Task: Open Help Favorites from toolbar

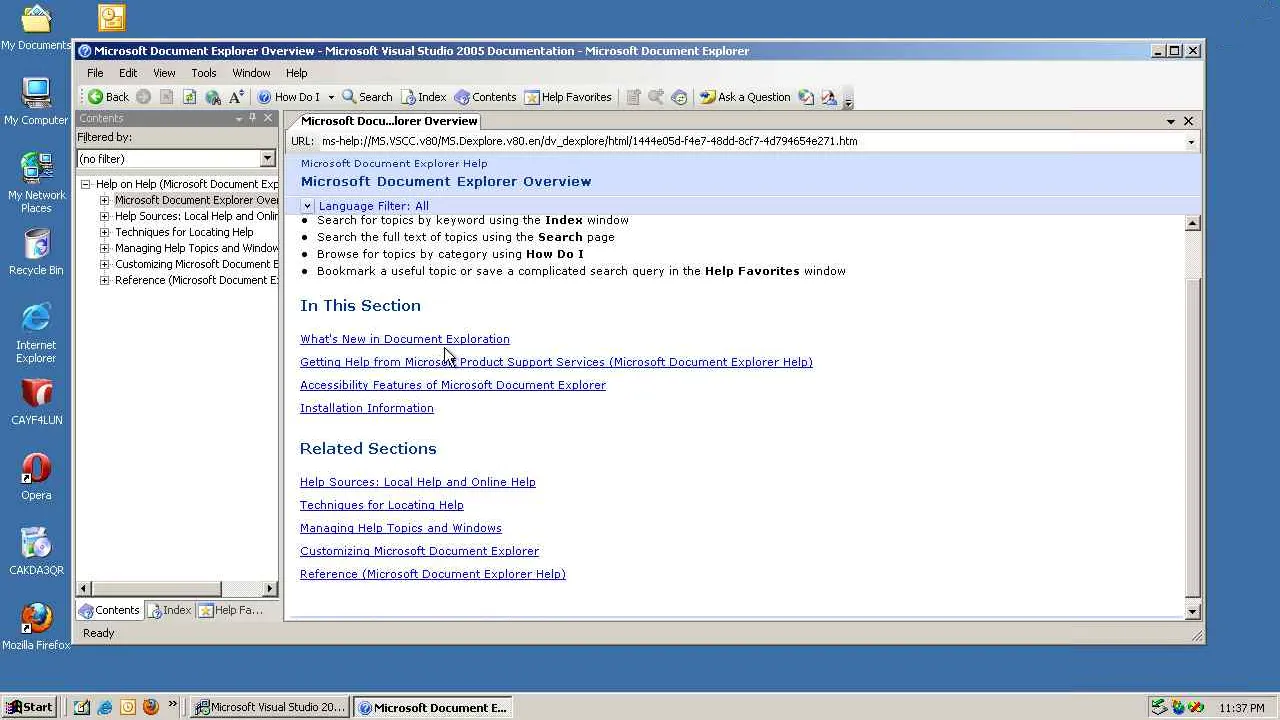Action: pos(568,97)
